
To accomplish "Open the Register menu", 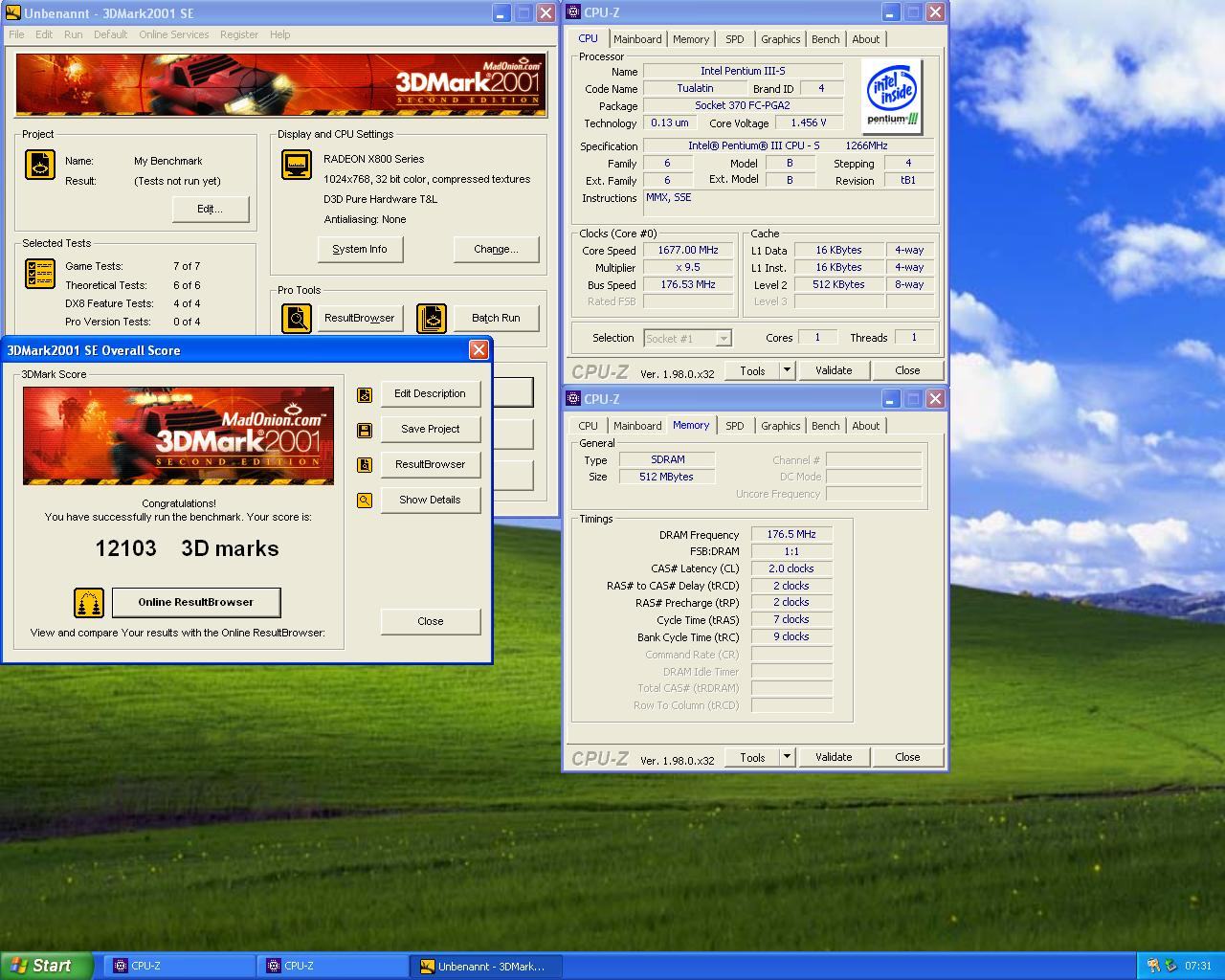I will (239, 34).
